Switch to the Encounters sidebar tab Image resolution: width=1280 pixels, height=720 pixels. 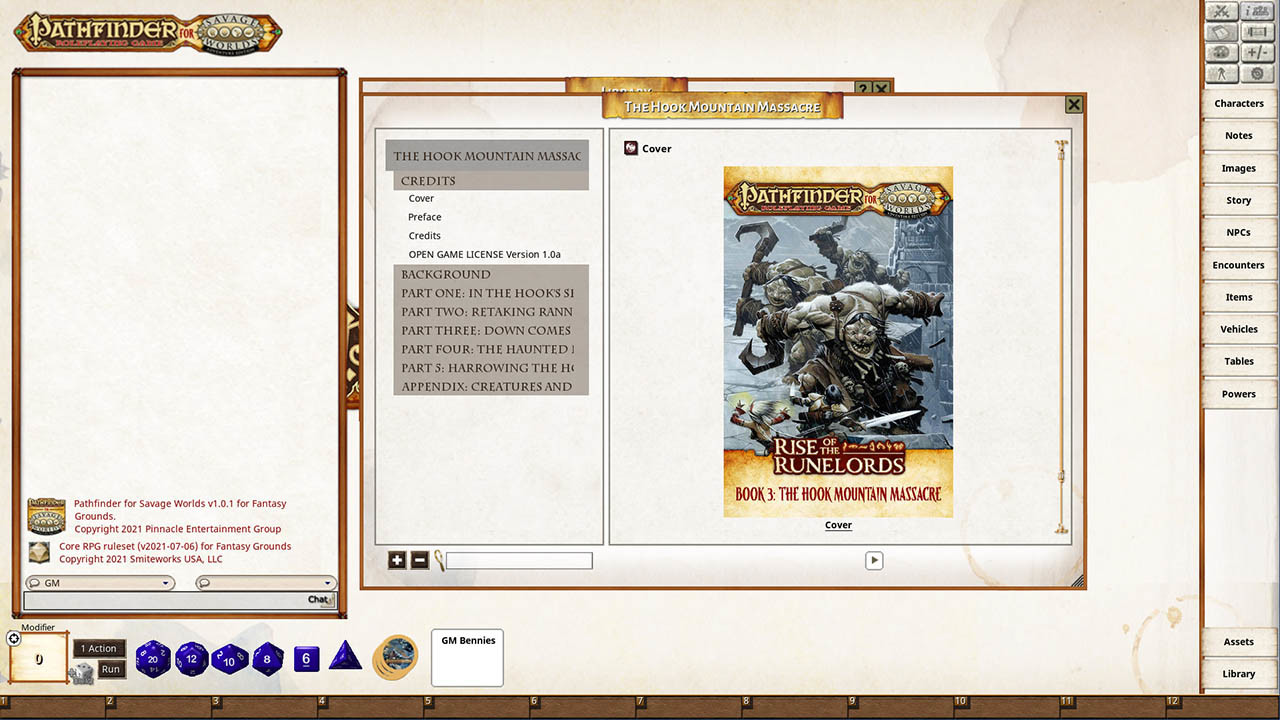click(1238, 264)
